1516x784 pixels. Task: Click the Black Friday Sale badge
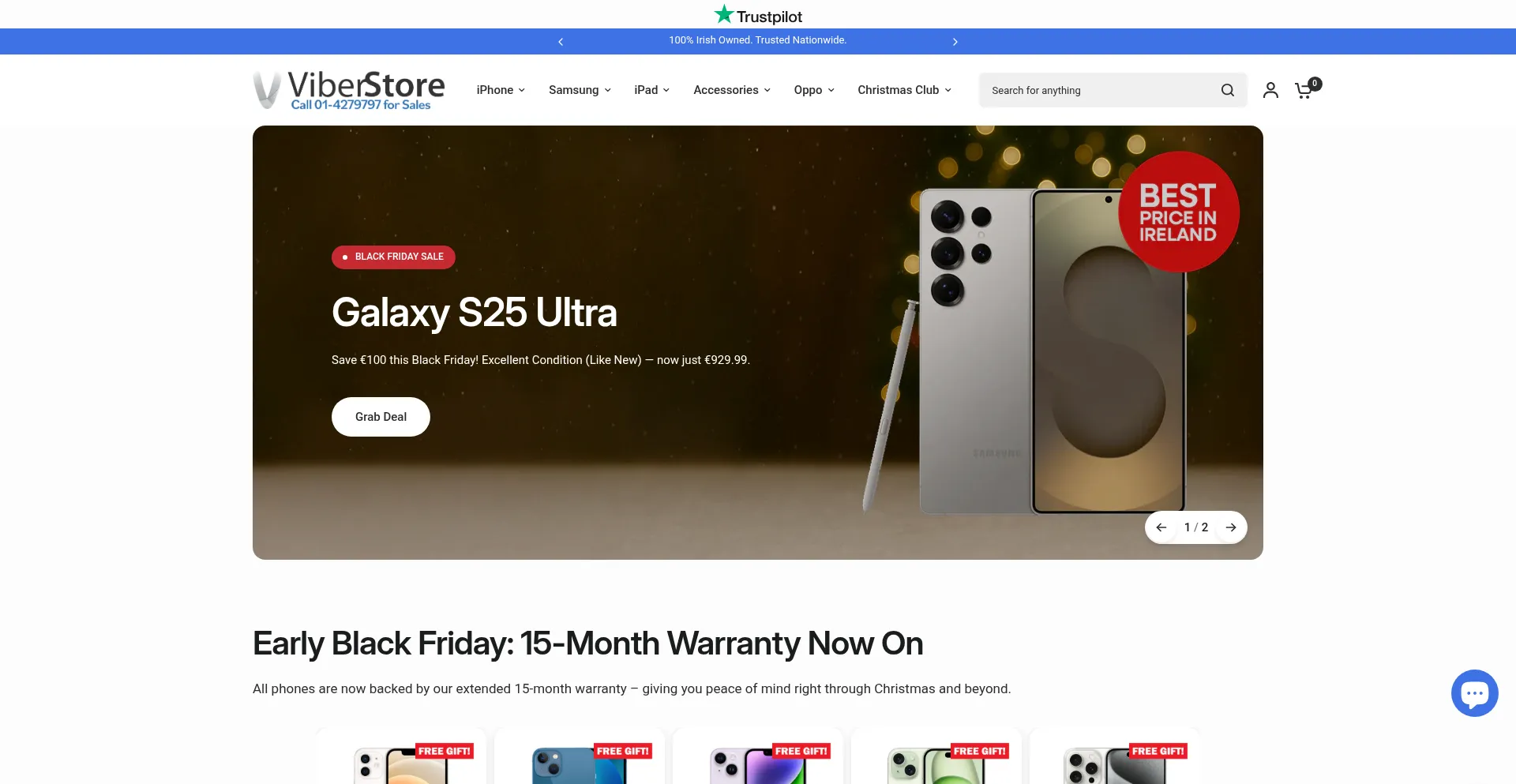[393, 257]
